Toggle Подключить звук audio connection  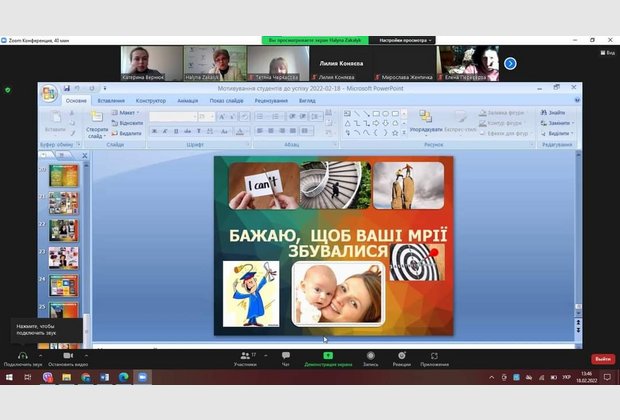(22, 357)
